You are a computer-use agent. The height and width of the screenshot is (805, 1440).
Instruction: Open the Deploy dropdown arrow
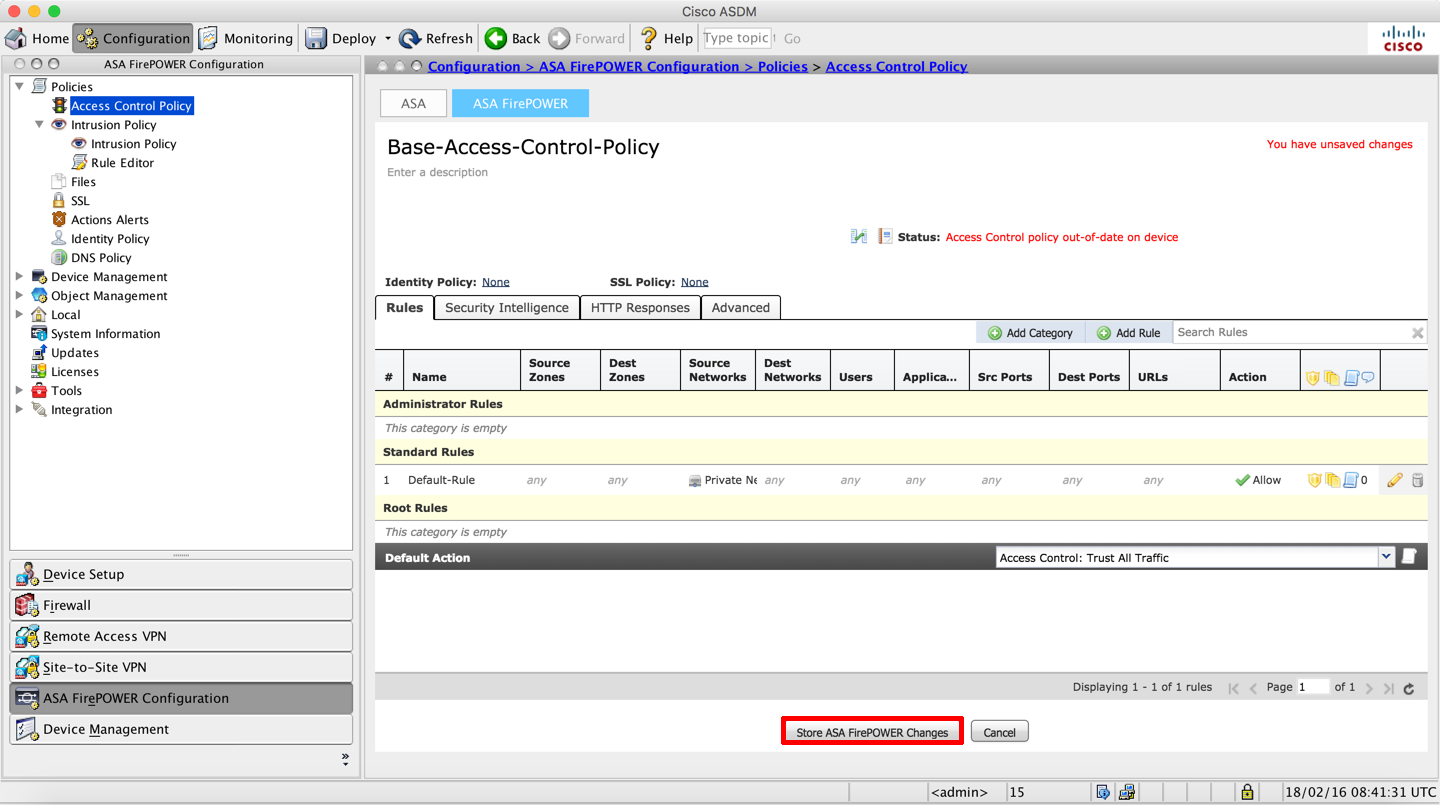tap(388, 39)
